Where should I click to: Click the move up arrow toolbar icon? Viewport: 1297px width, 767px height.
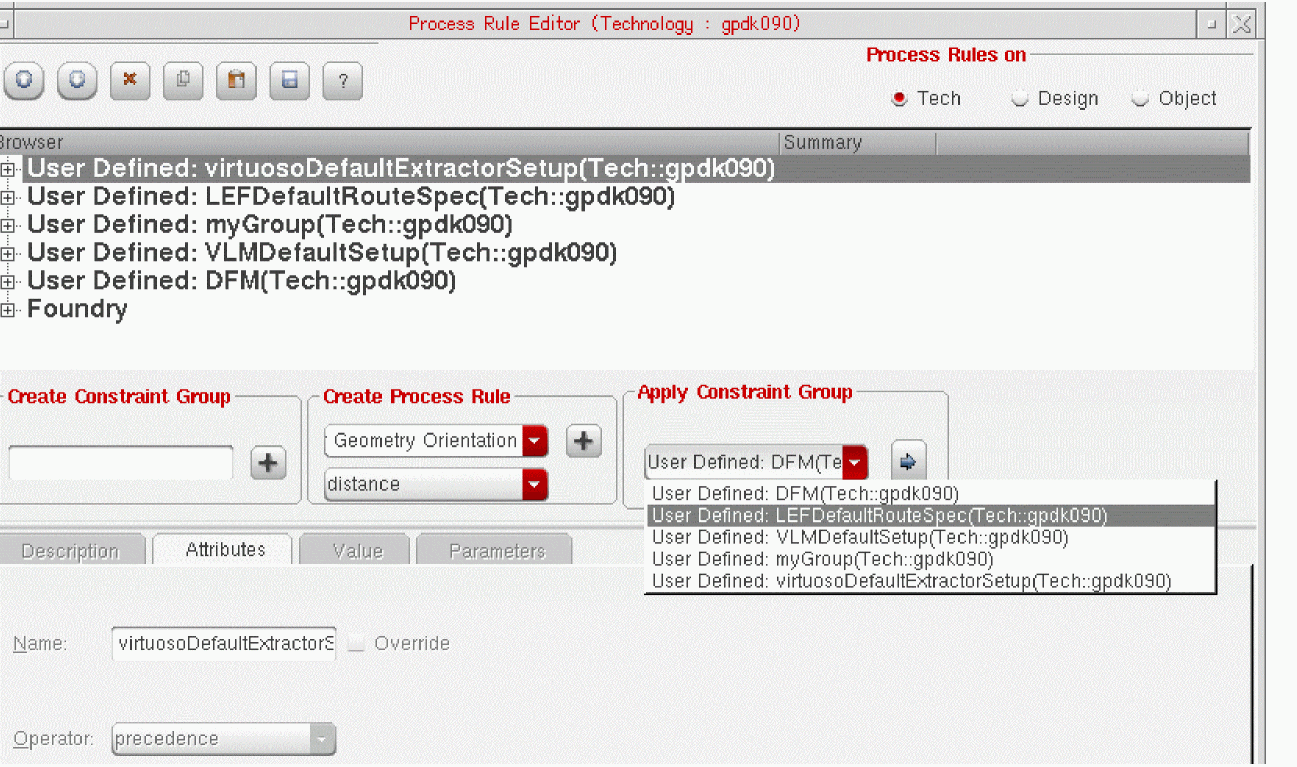point(24,81)
